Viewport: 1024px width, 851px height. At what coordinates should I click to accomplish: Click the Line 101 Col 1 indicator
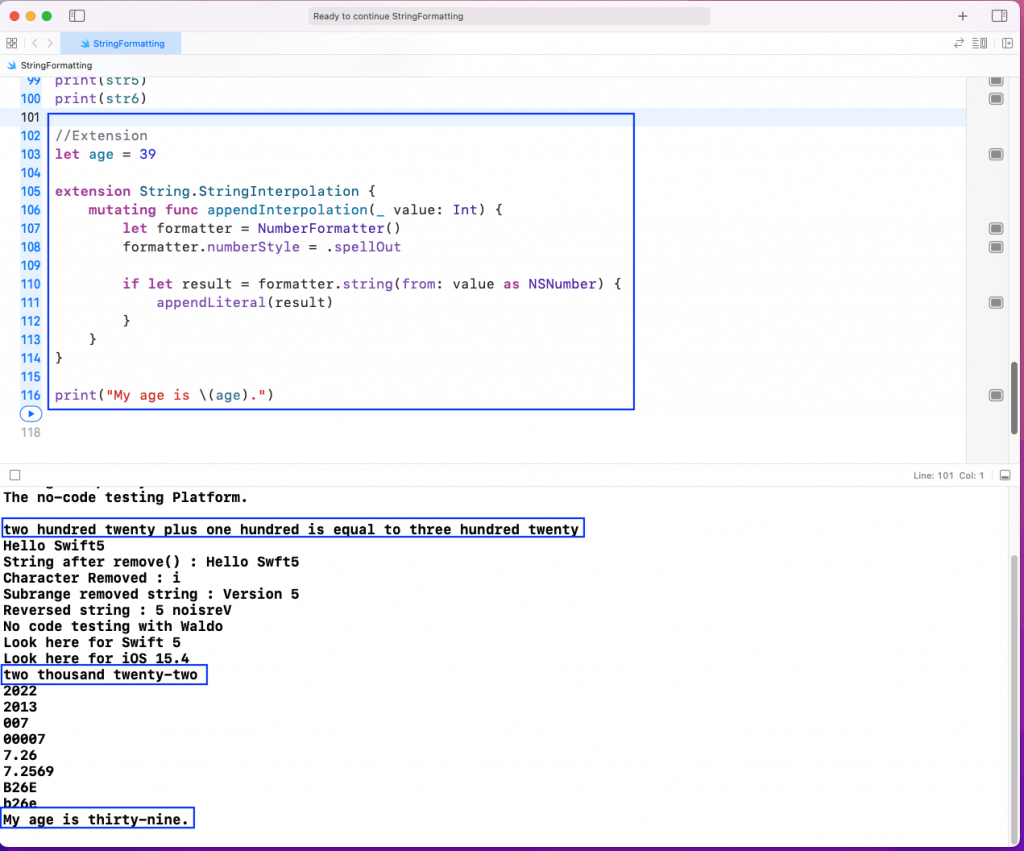949,475
